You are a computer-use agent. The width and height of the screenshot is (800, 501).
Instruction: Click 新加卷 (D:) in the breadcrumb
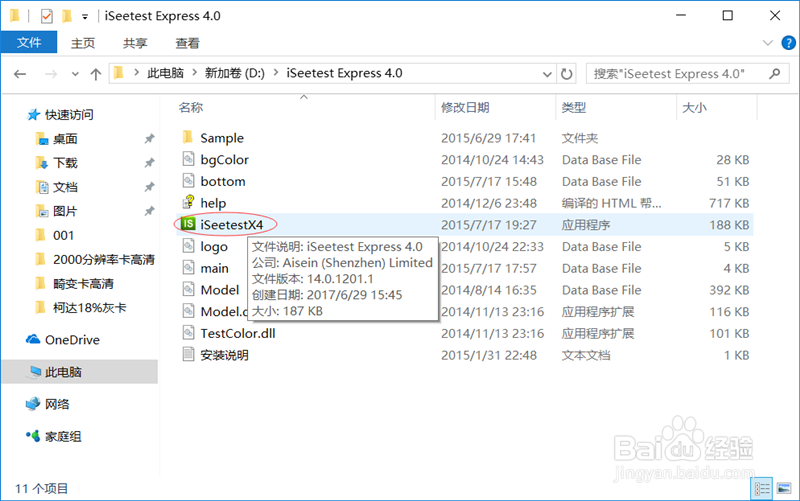[235, 73]
